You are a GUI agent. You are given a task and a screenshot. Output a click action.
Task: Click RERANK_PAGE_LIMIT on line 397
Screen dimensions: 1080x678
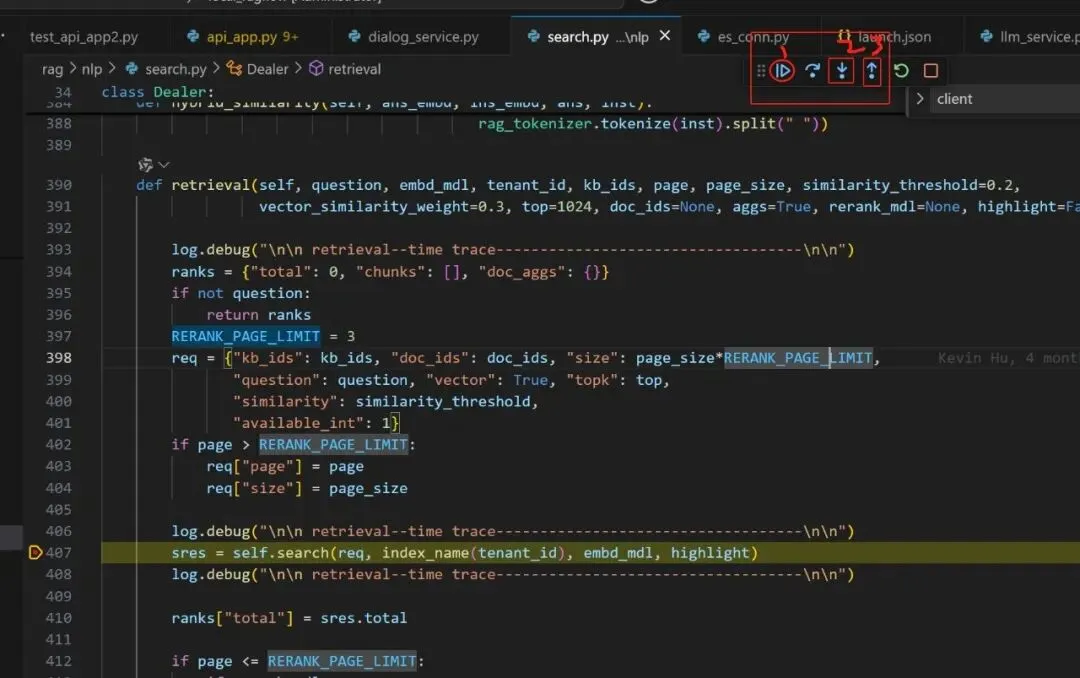(x=245, y=336)
